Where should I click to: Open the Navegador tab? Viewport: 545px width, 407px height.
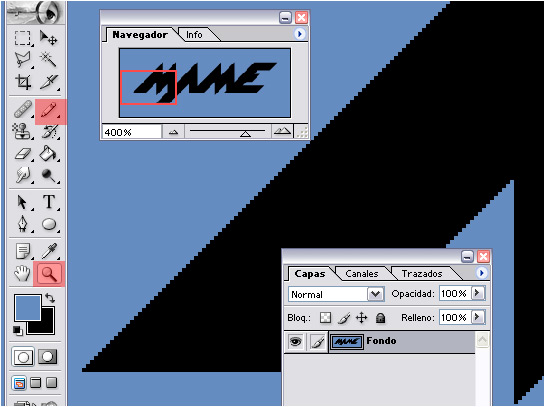(x=140, y=35)
